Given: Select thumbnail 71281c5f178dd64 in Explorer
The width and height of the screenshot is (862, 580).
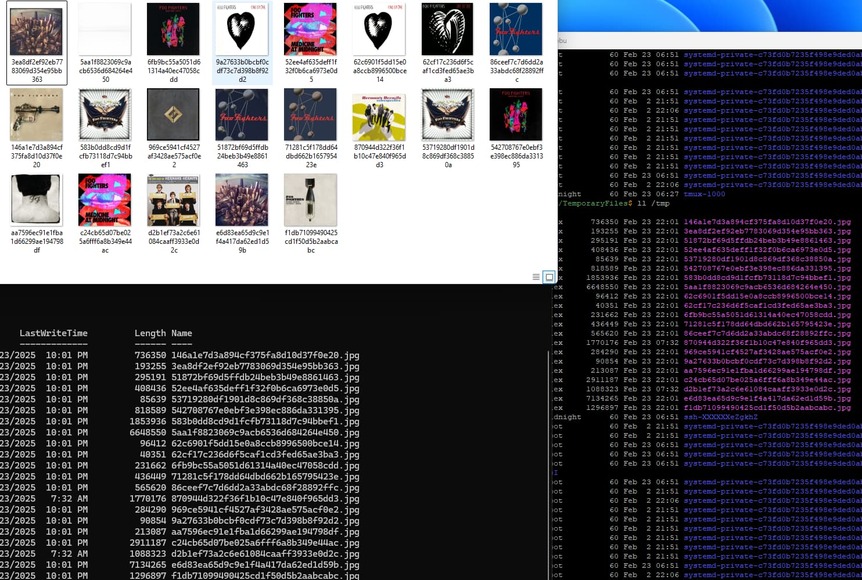Looking at the screenshot, I should pos(311,128).
